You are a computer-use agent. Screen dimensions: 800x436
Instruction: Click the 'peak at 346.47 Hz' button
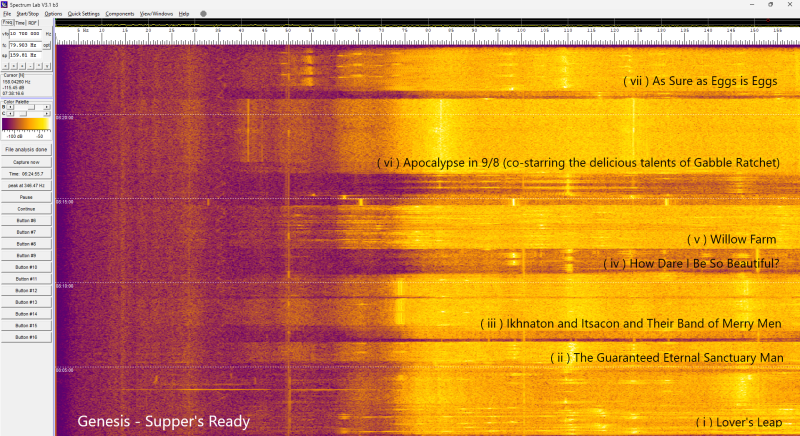click(26, 186)
